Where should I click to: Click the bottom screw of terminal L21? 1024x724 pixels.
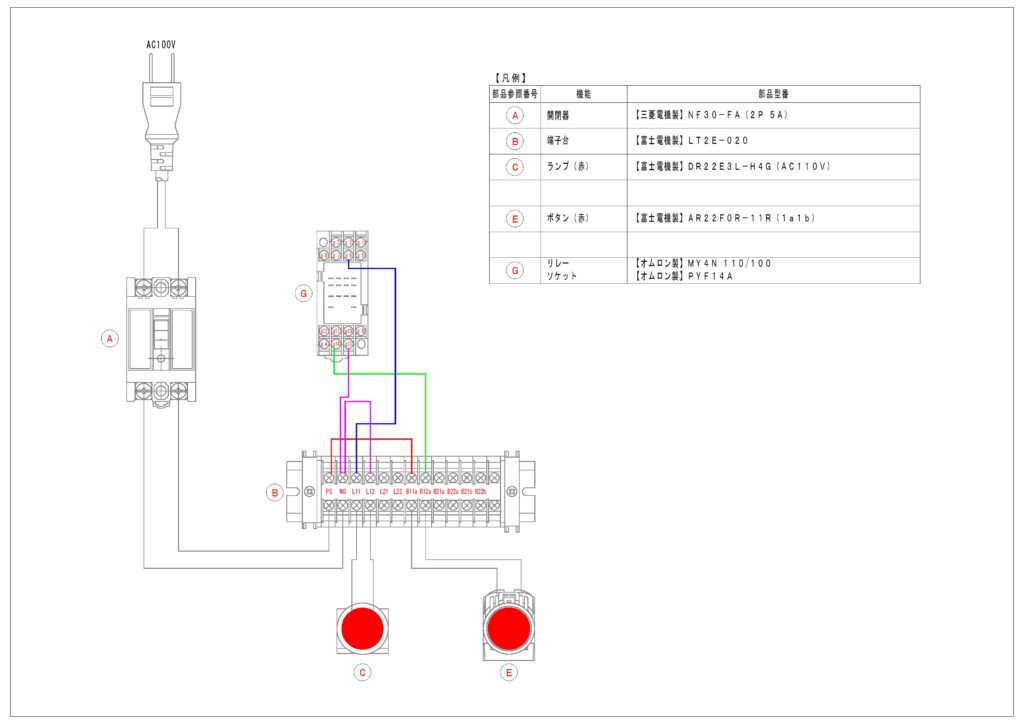click(384, 505)
